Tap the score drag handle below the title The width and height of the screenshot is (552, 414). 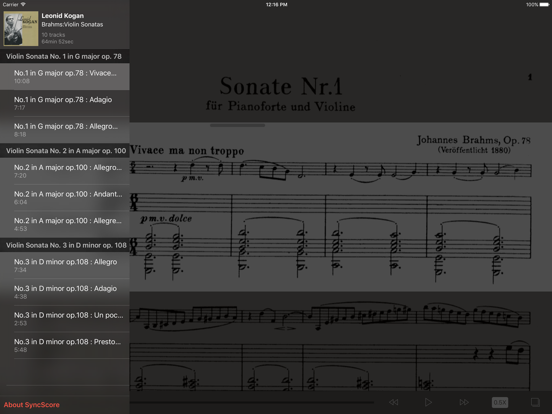(238, 125)
